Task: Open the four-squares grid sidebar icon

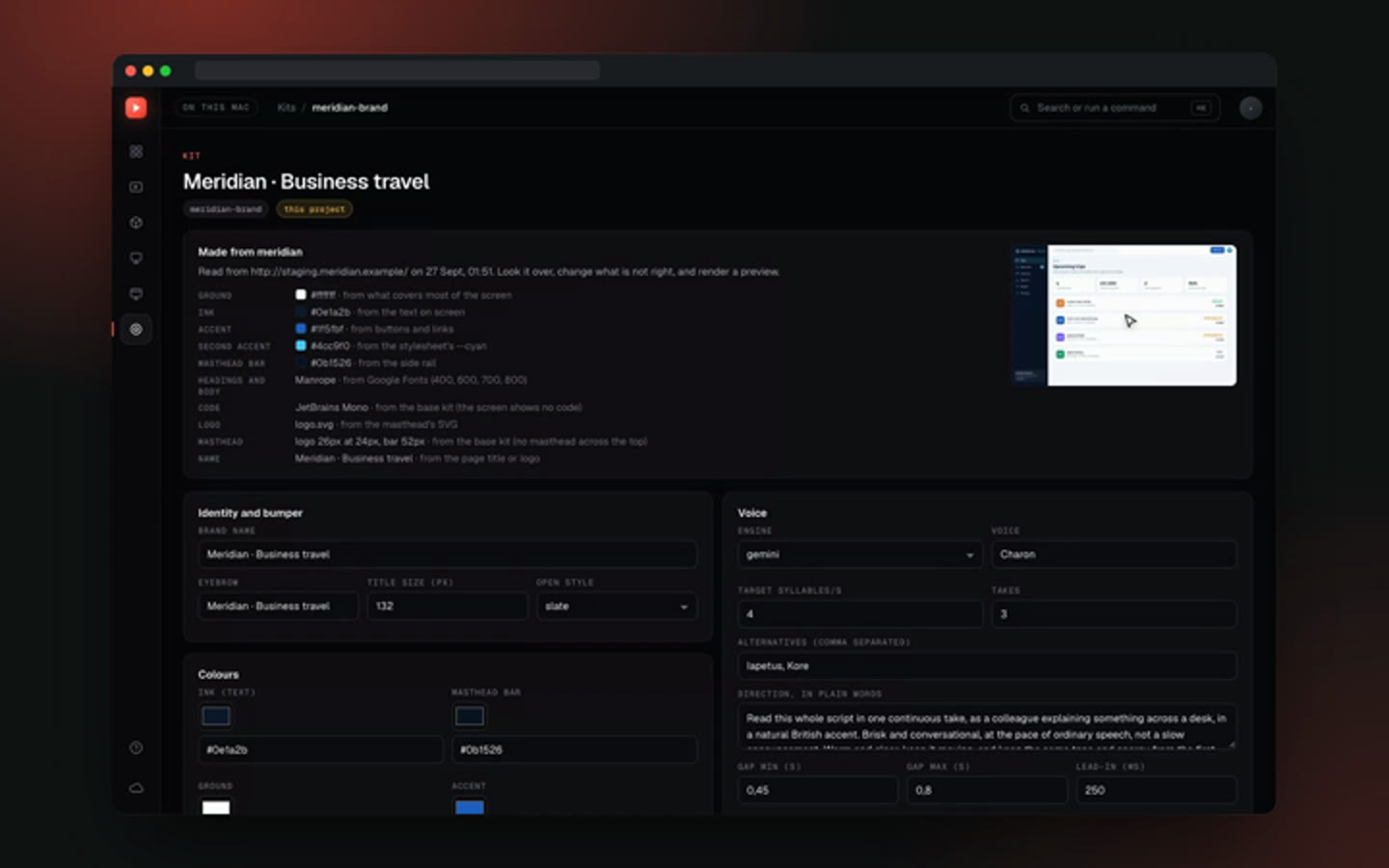Action: 136,151
